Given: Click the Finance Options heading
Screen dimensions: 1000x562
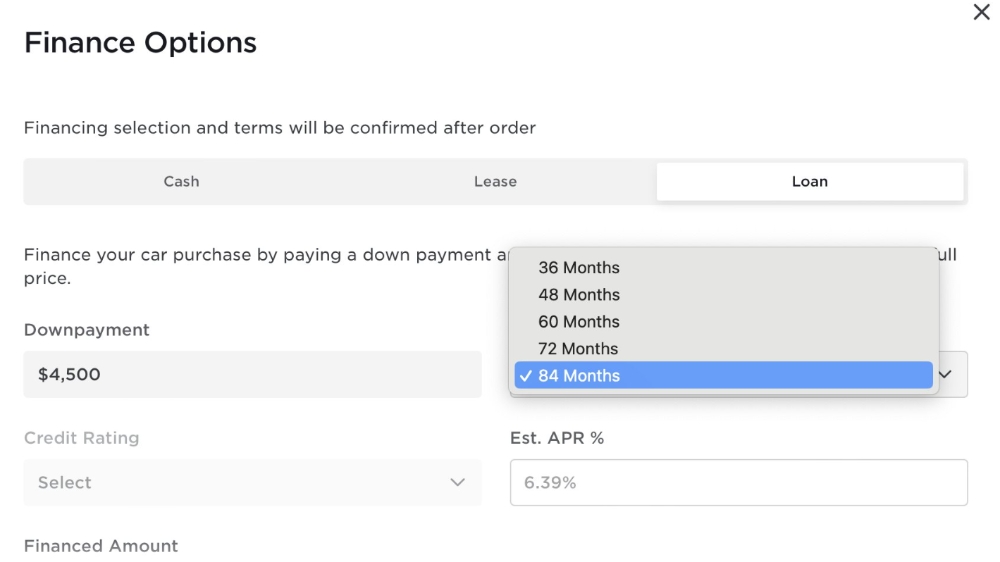Looking at the screenshot, I should coord(140,43).
